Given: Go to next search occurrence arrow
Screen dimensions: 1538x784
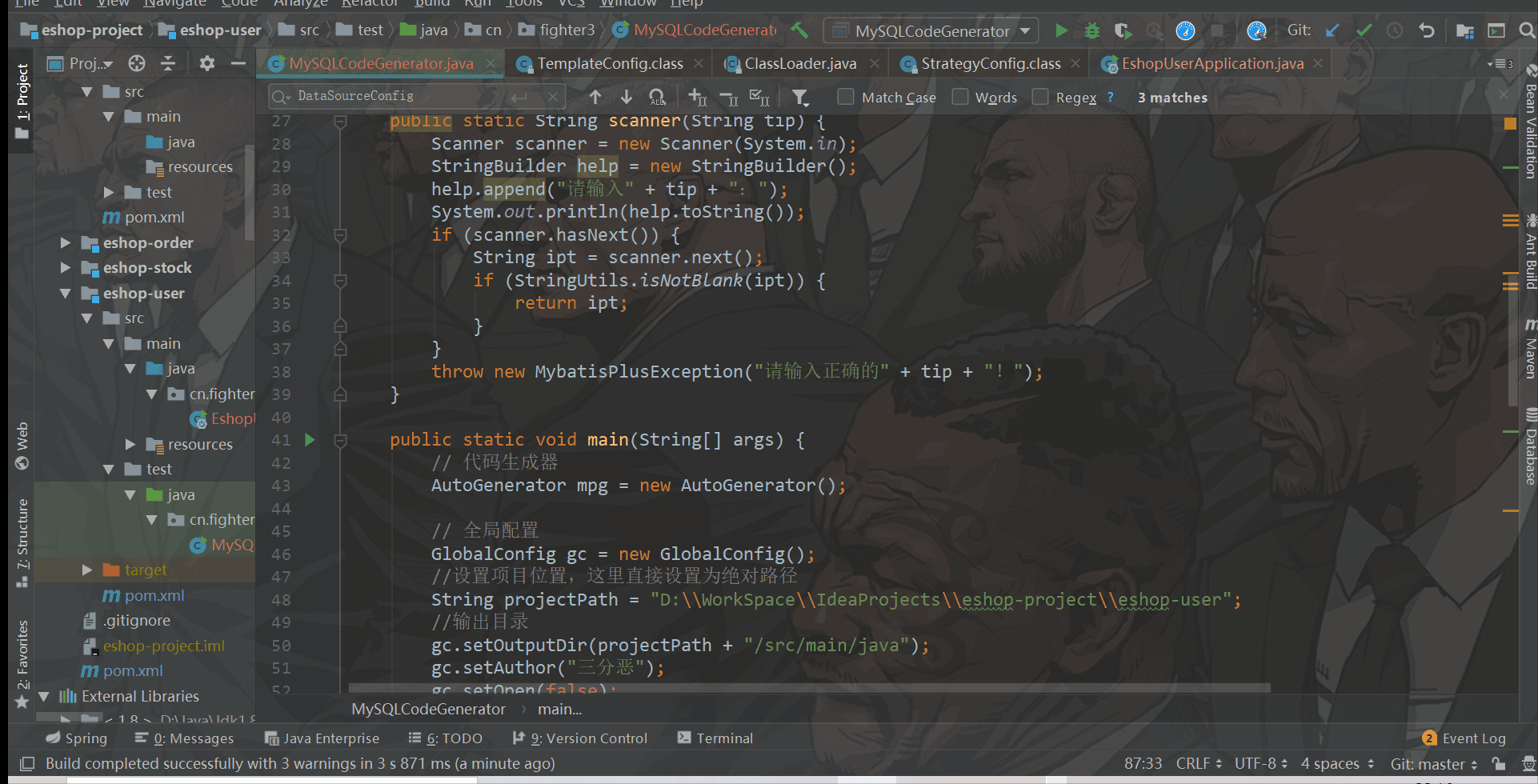Looking at the screenshot, I should (627, 97).
